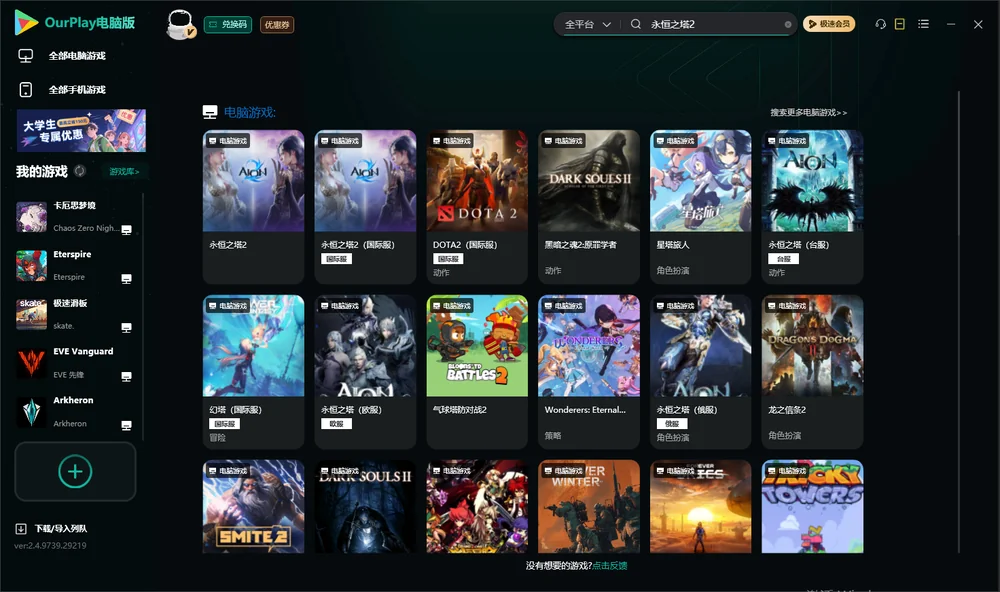
Task: Open the 永恒之塔2 (国际服) game card
Action: pyautogui.click(x=365, y=207)
